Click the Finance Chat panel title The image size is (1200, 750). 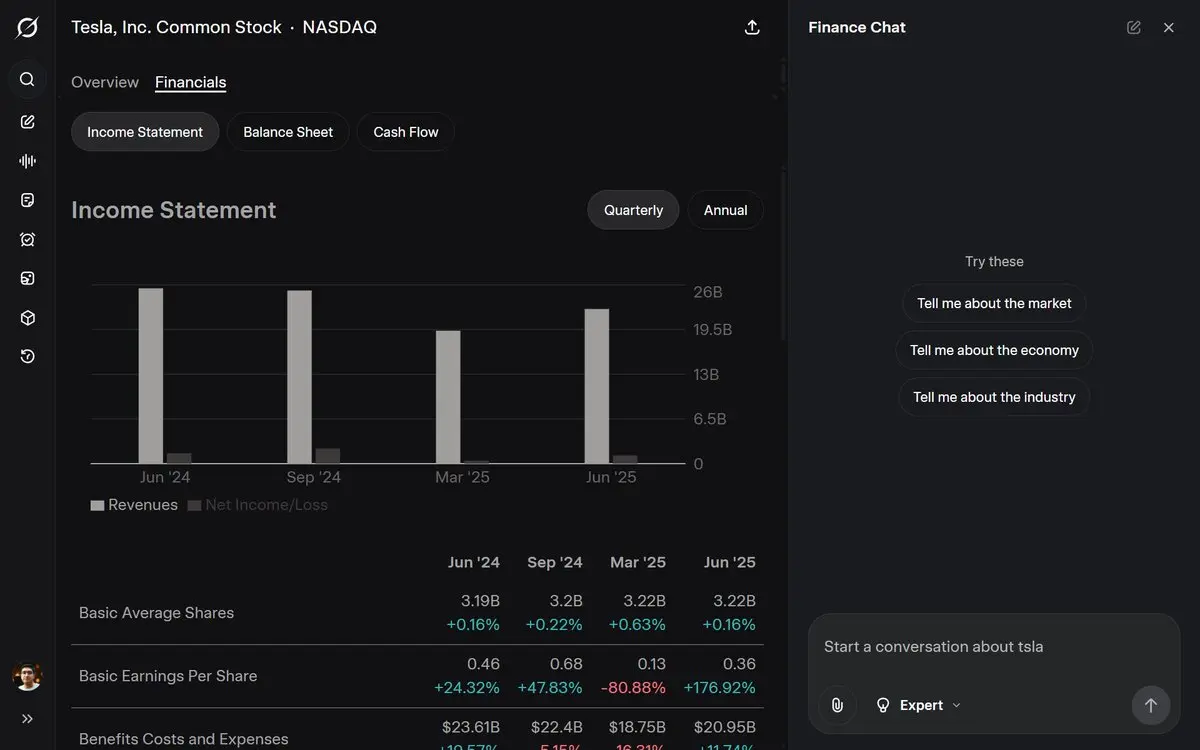click(x=857, y=27)
